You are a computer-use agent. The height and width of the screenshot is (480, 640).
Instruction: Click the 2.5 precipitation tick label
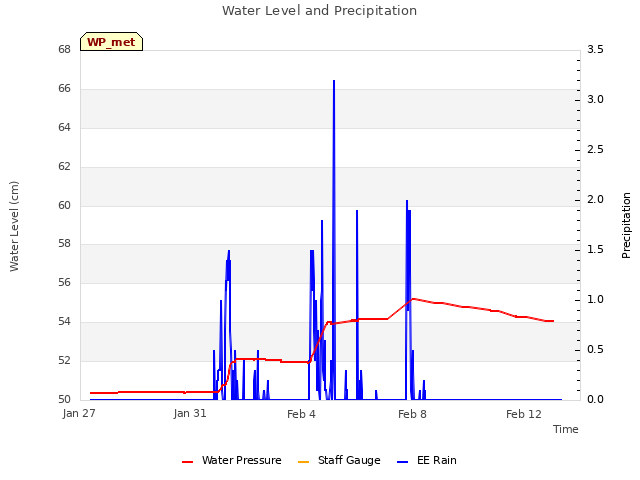(595, 149)
